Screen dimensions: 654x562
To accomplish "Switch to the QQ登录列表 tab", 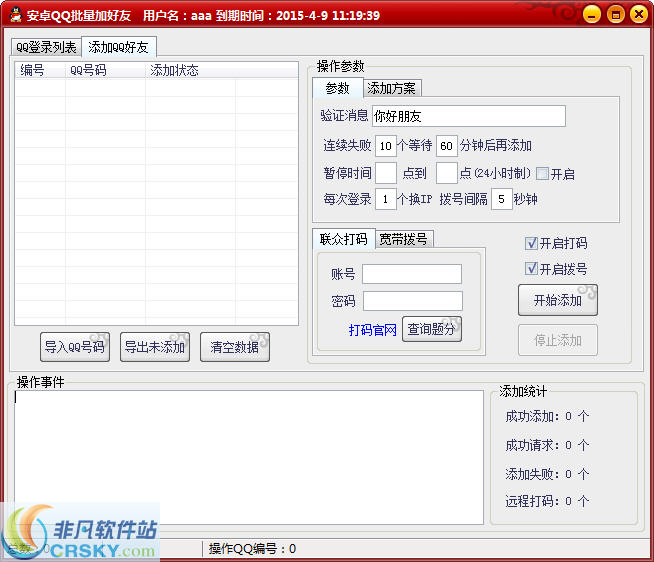I will (46, 47).
